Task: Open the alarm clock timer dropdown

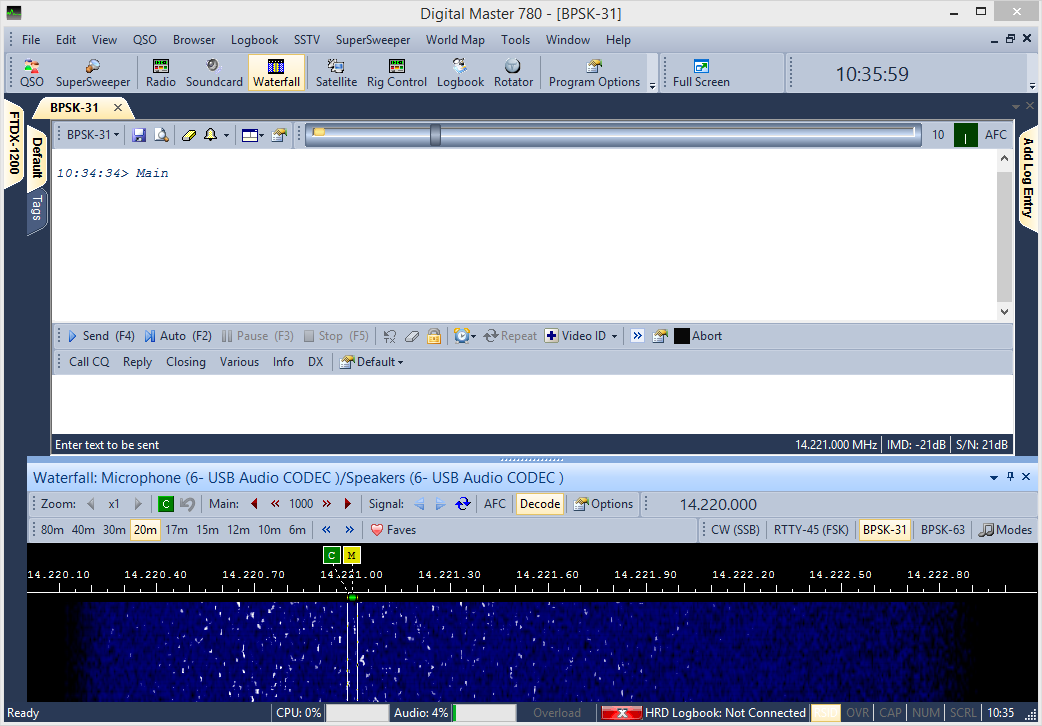Action: pos(465,336)
